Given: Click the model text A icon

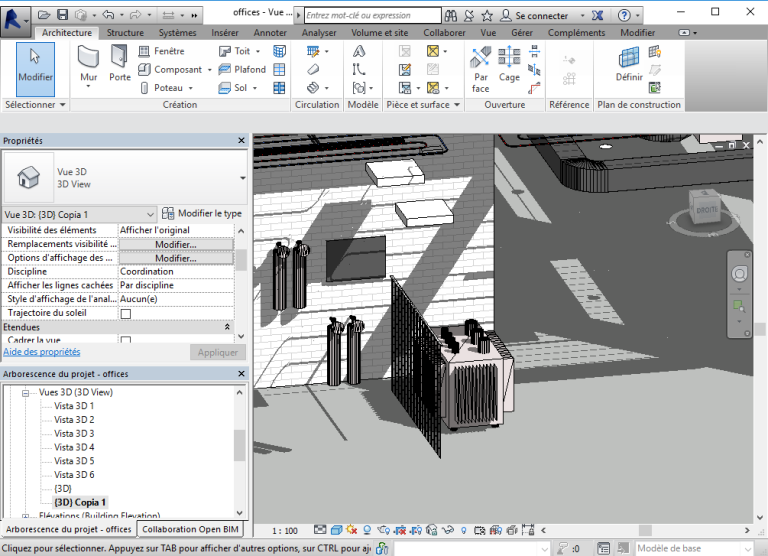Looking at the screenshot, I should [x=359, y=51].
